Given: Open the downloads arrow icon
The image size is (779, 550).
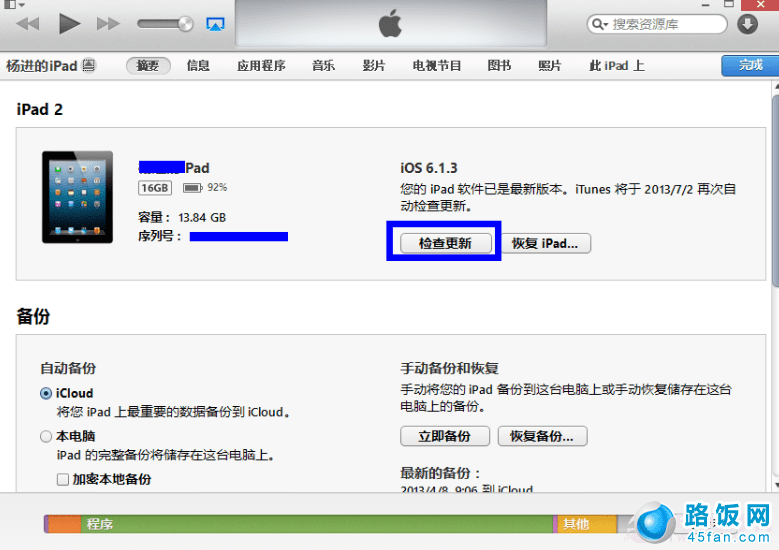Looking at the screenshot, I should (747, 24).
